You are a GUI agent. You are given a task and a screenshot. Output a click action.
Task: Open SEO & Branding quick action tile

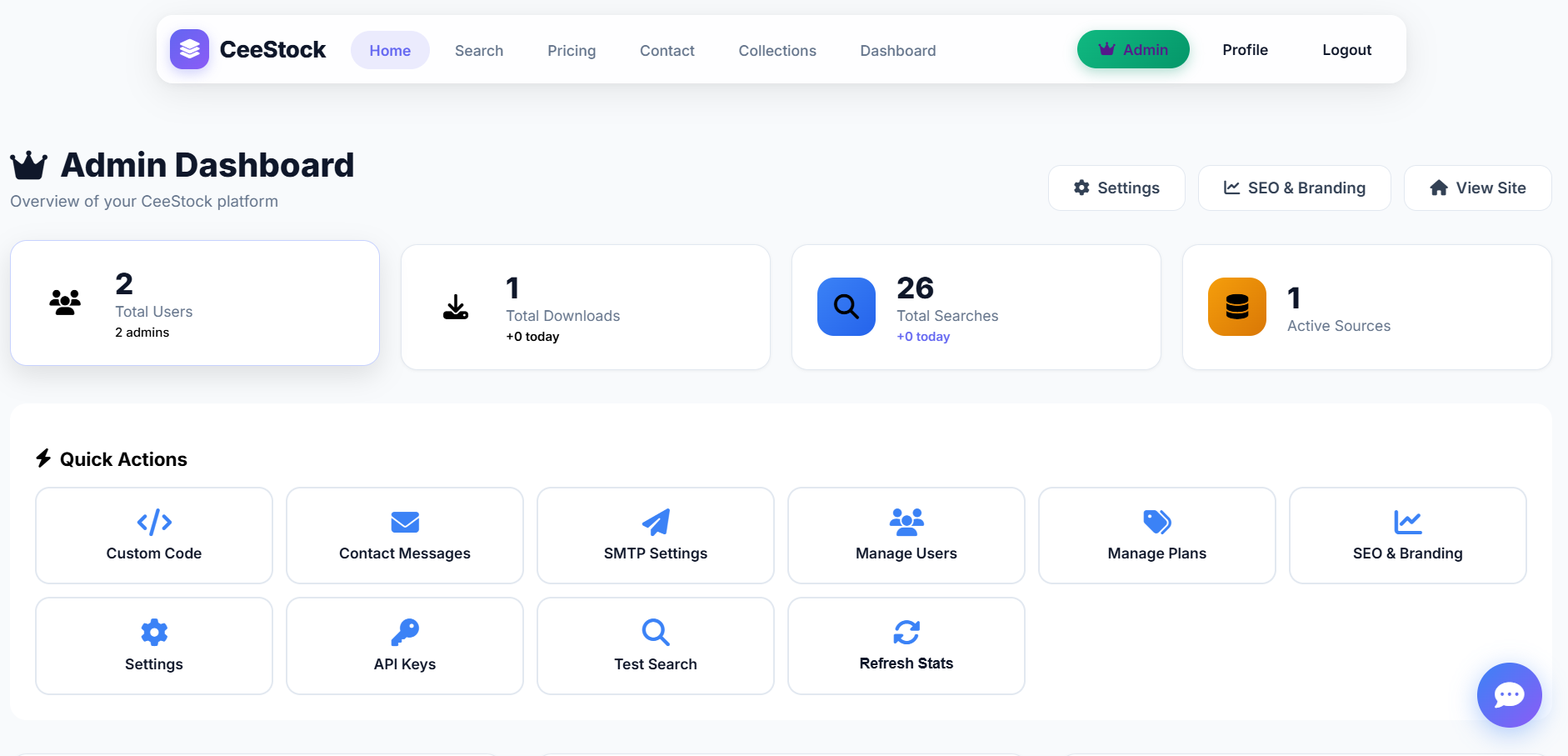point(1408,535)
